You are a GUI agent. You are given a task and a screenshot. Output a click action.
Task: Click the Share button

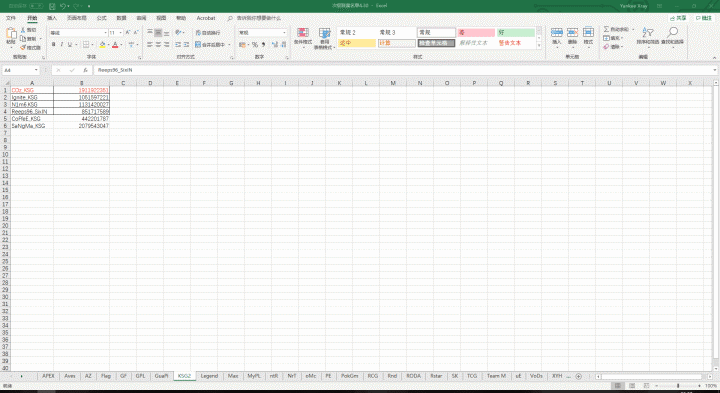[678, 18]
